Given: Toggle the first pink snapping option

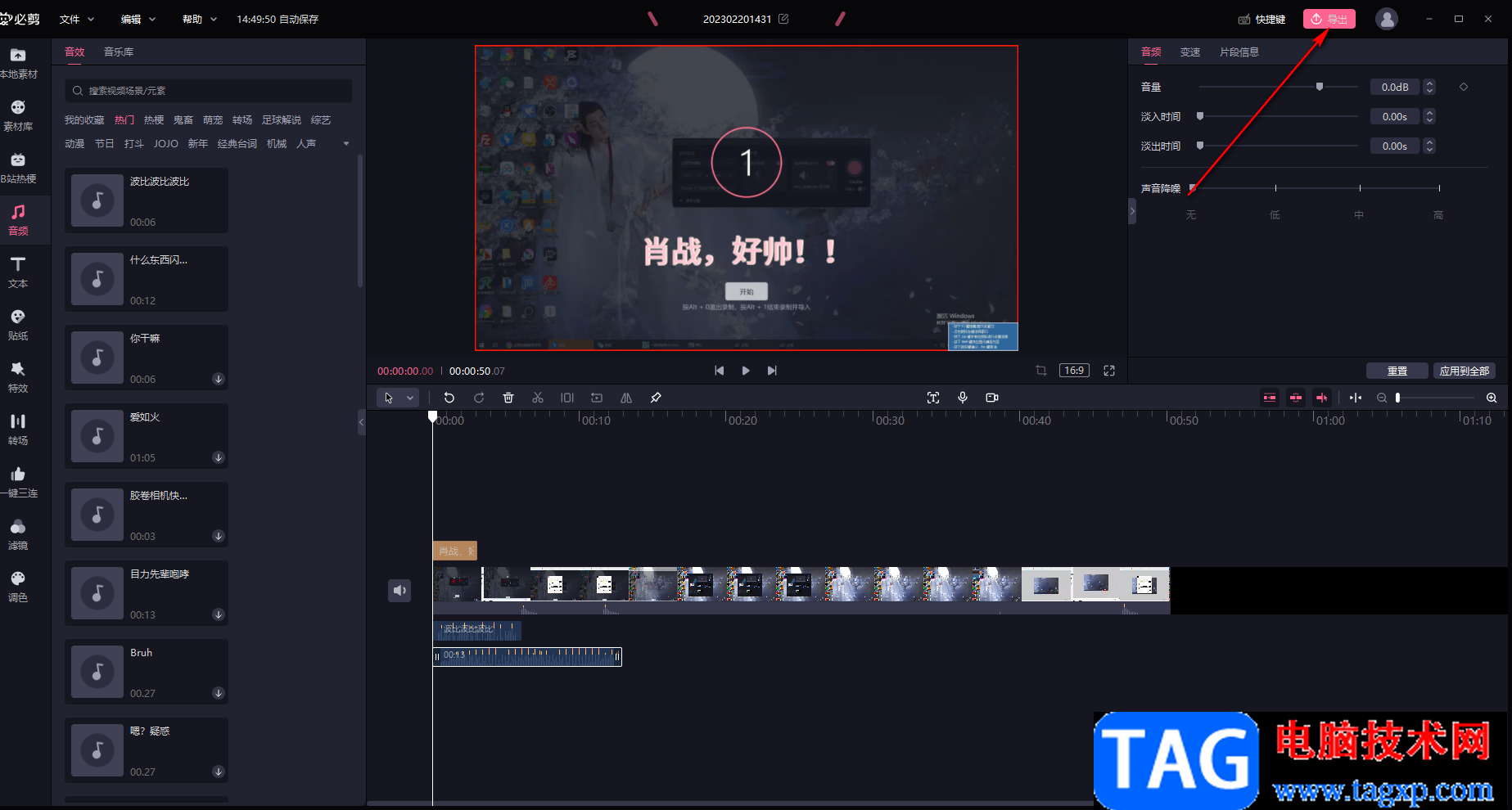Looking at the screenshot, I should tap(1270, 398).
